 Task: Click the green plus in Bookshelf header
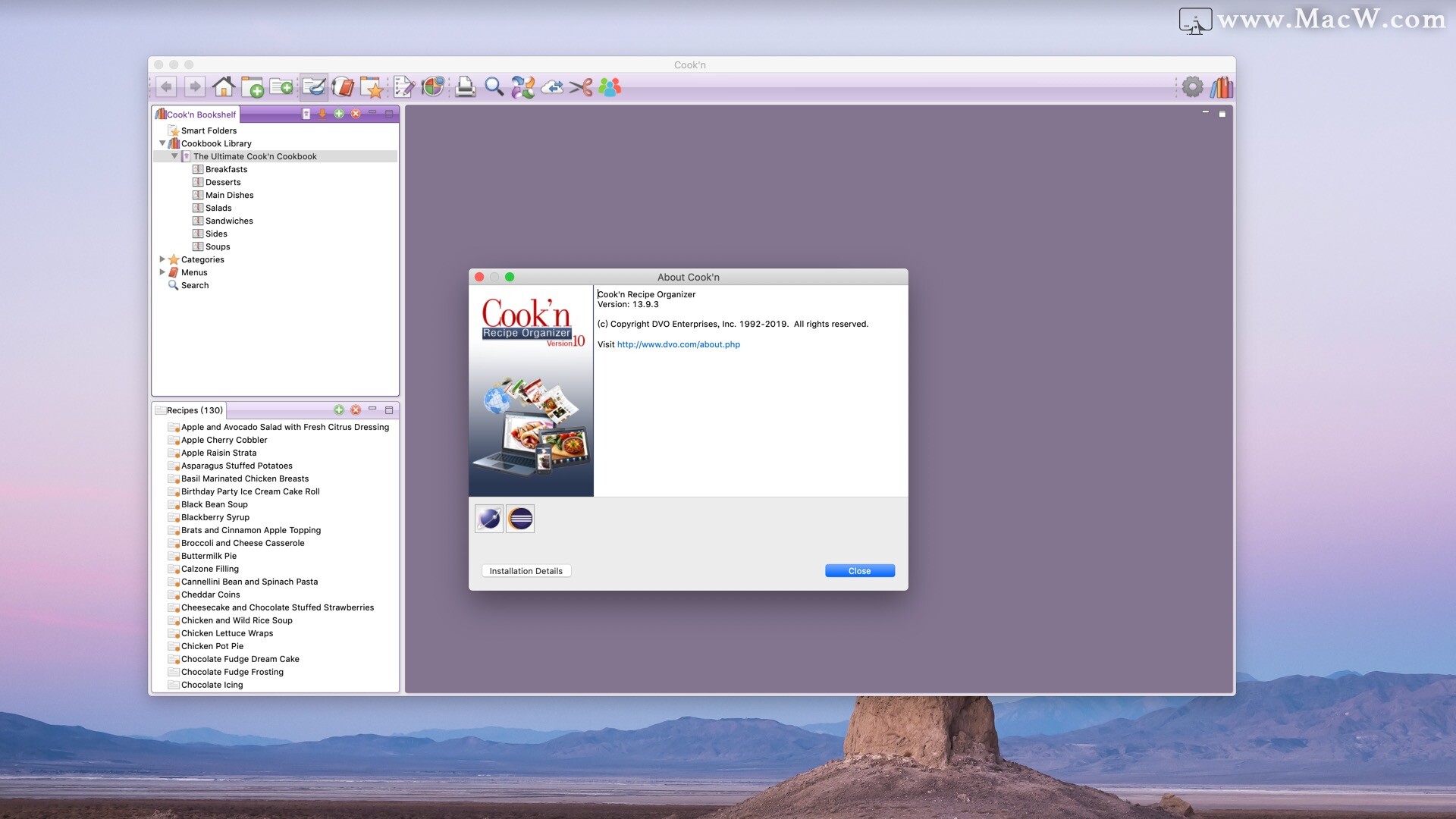tap(339, 114)
